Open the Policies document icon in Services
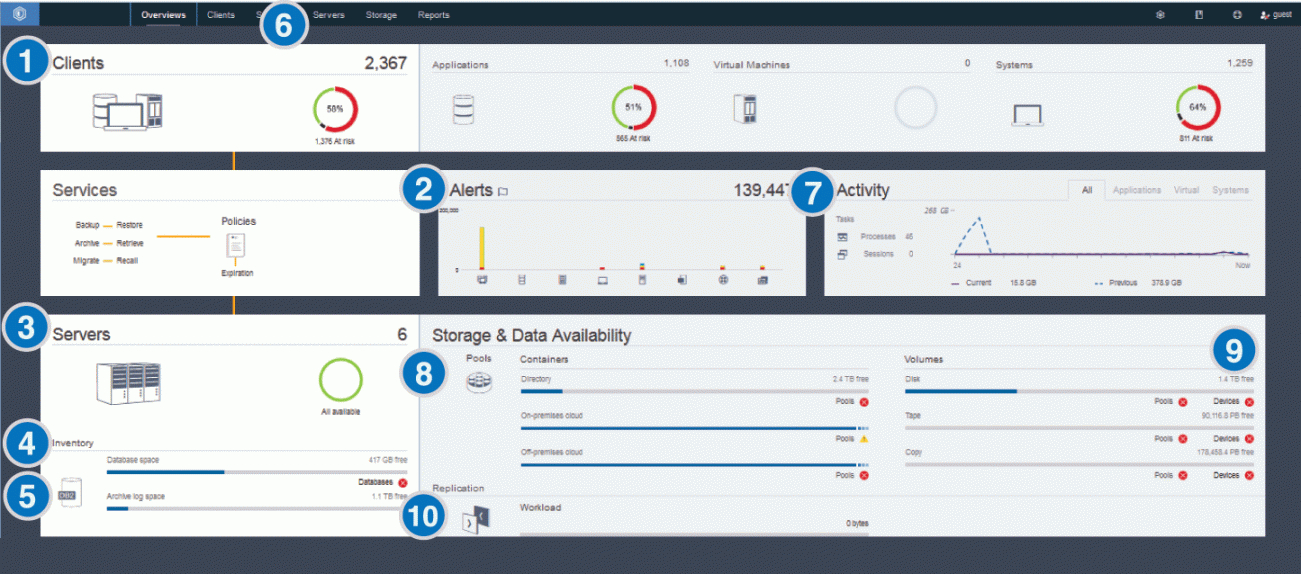Image resolution: width=1301 pixels, height=574 pixels. click(x=237, y=245)
